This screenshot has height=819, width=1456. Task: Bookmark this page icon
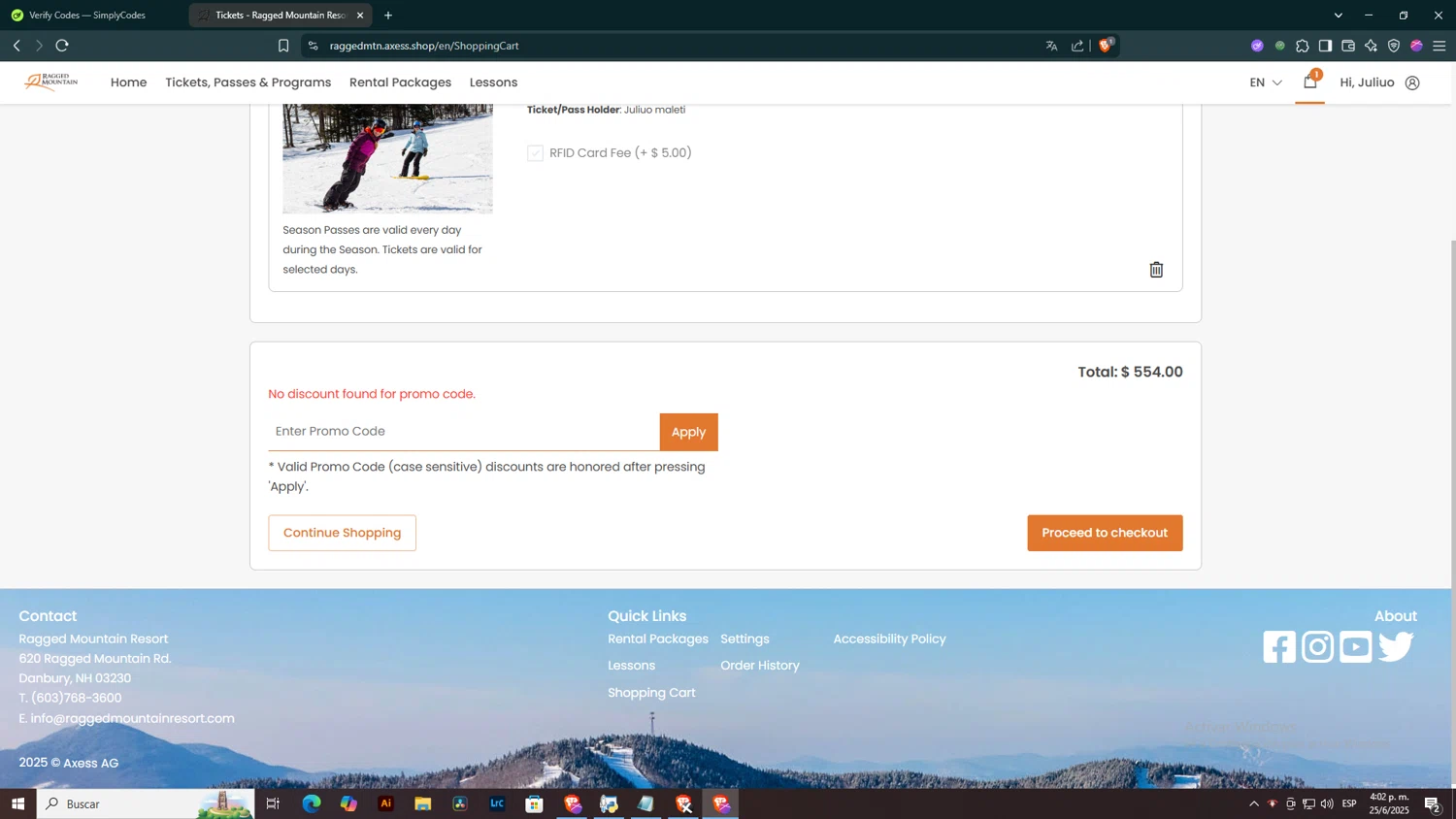(x=283, y=46)
